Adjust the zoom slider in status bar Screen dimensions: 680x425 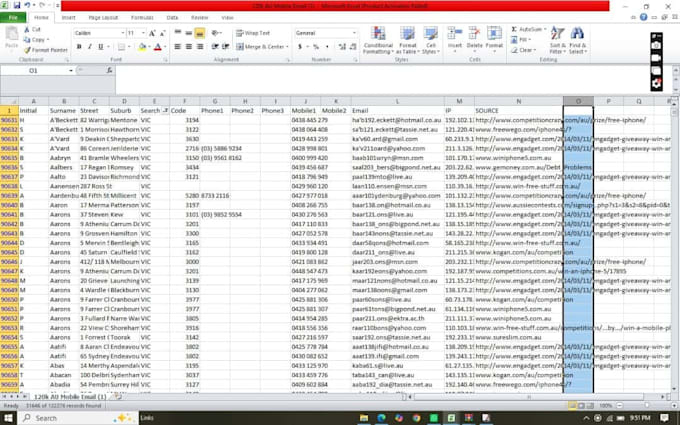tap(646, 405)
